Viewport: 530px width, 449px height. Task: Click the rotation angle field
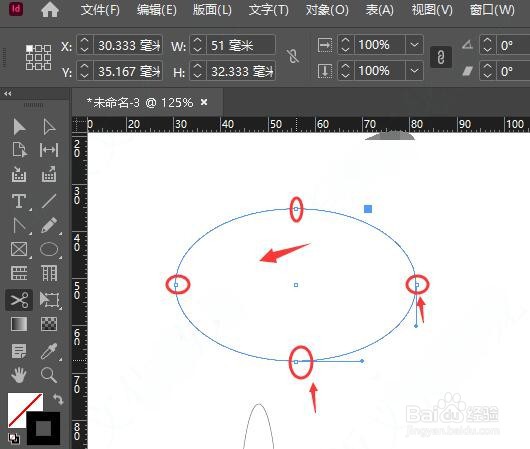[x=513, y=45]
